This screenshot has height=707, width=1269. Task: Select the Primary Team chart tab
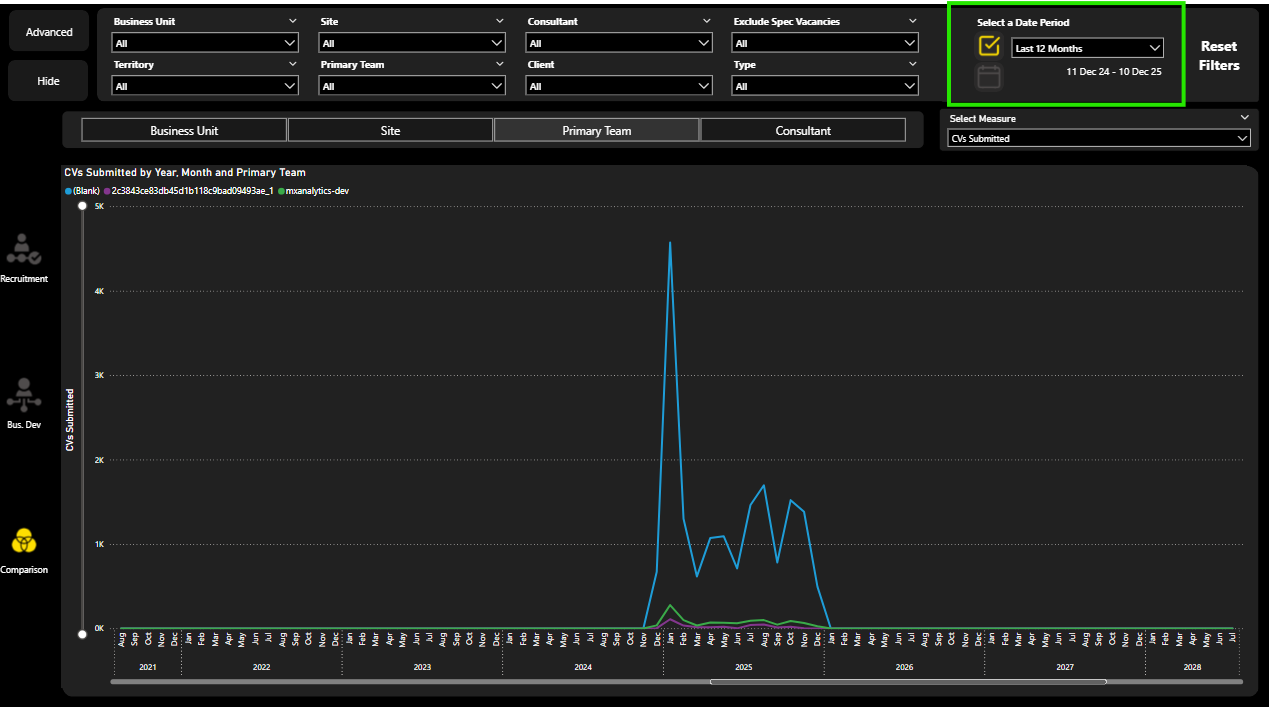597,130
